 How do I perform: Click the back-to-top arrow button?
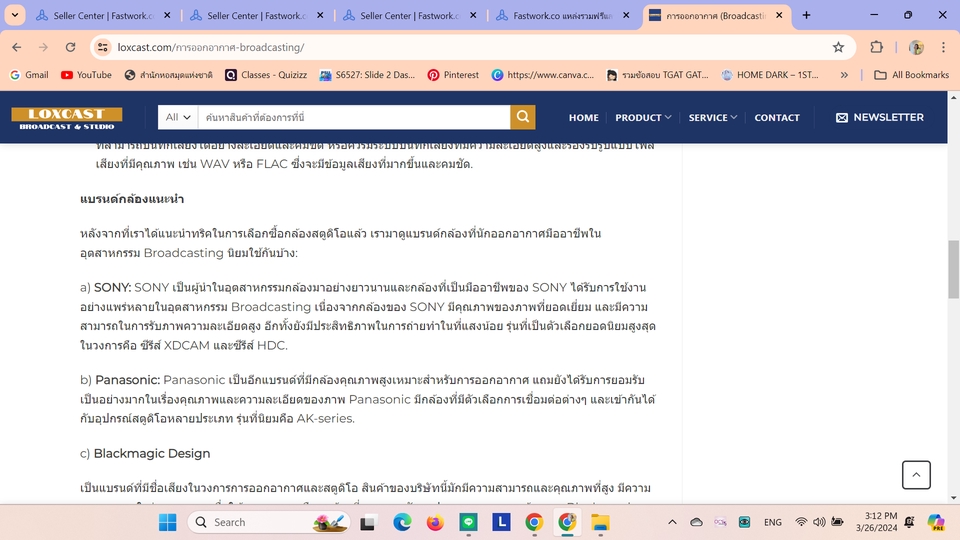tap(916, 474)
